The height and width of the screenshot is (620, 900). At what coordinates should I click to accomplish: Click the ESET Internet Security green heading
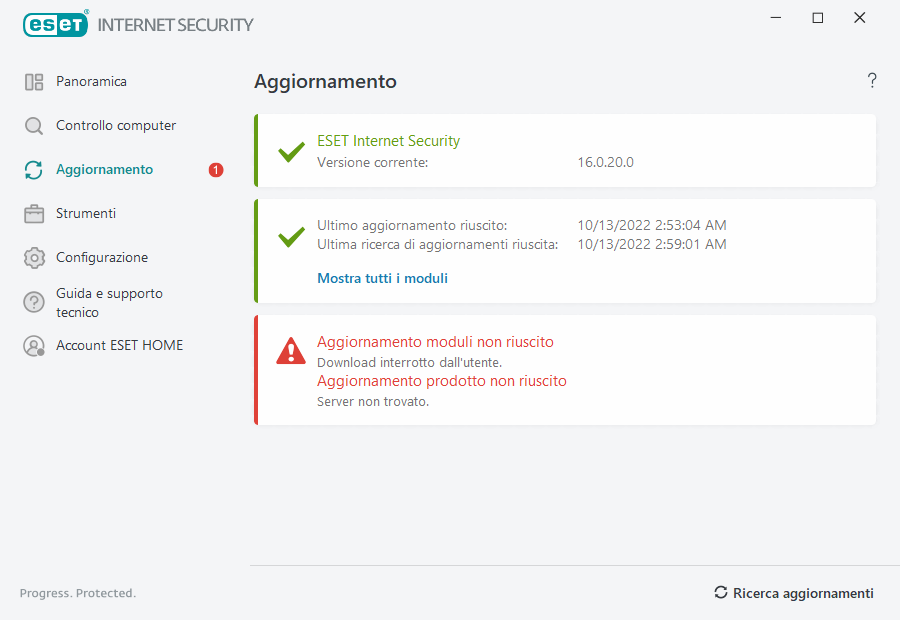click(x=388, y=141)
